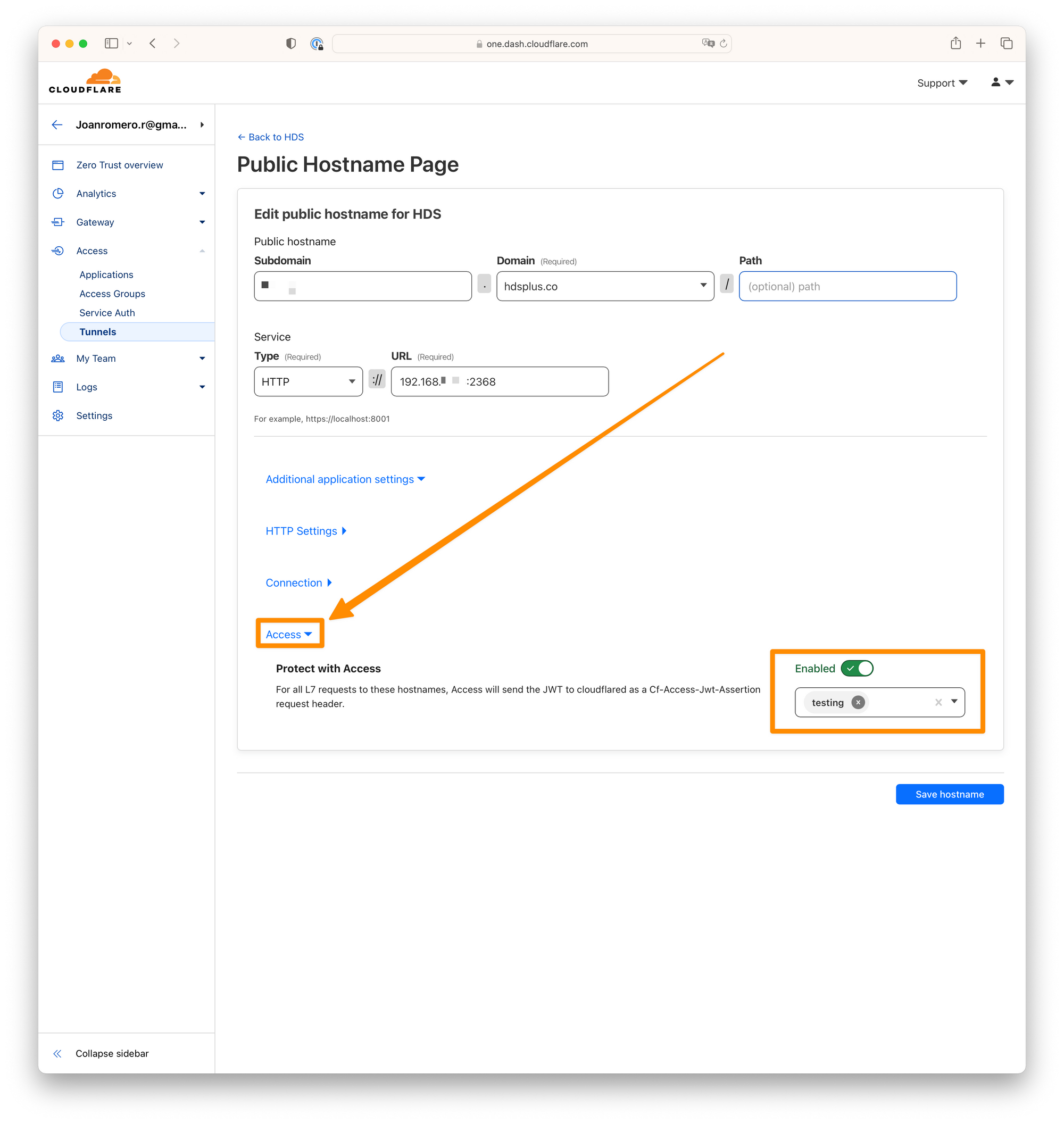
Task: Click the password manager extension icon
Action: point(317,44)
